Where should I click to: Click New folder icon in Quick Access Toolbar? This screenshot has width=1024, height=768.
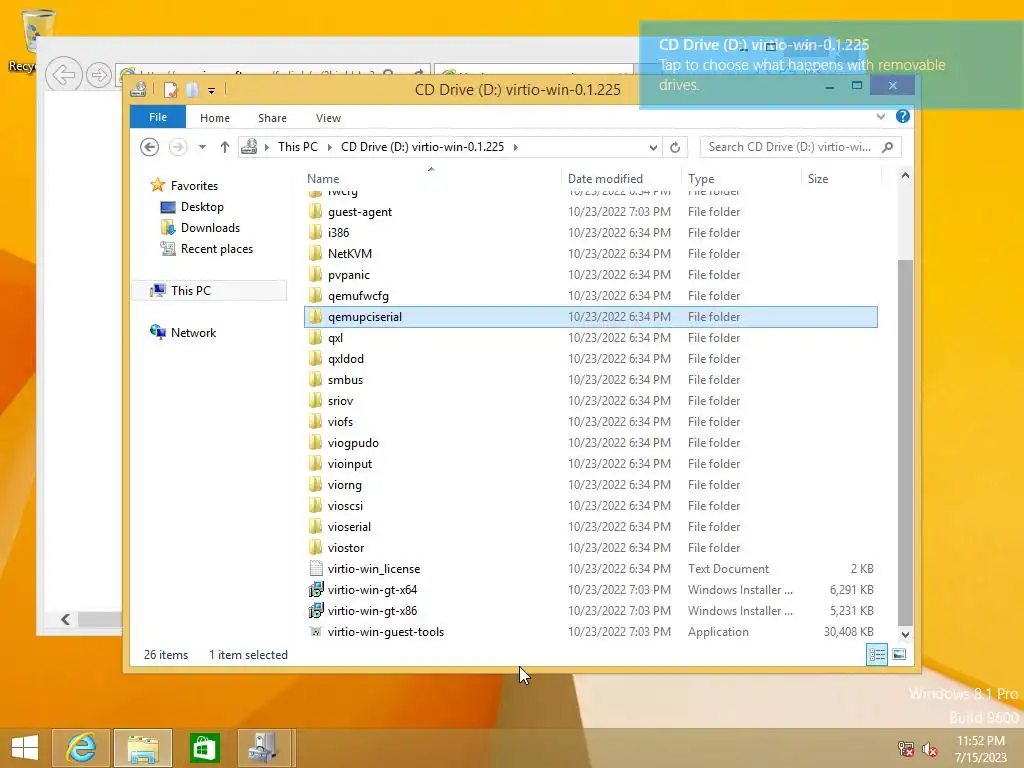click(x=192, y=90)
